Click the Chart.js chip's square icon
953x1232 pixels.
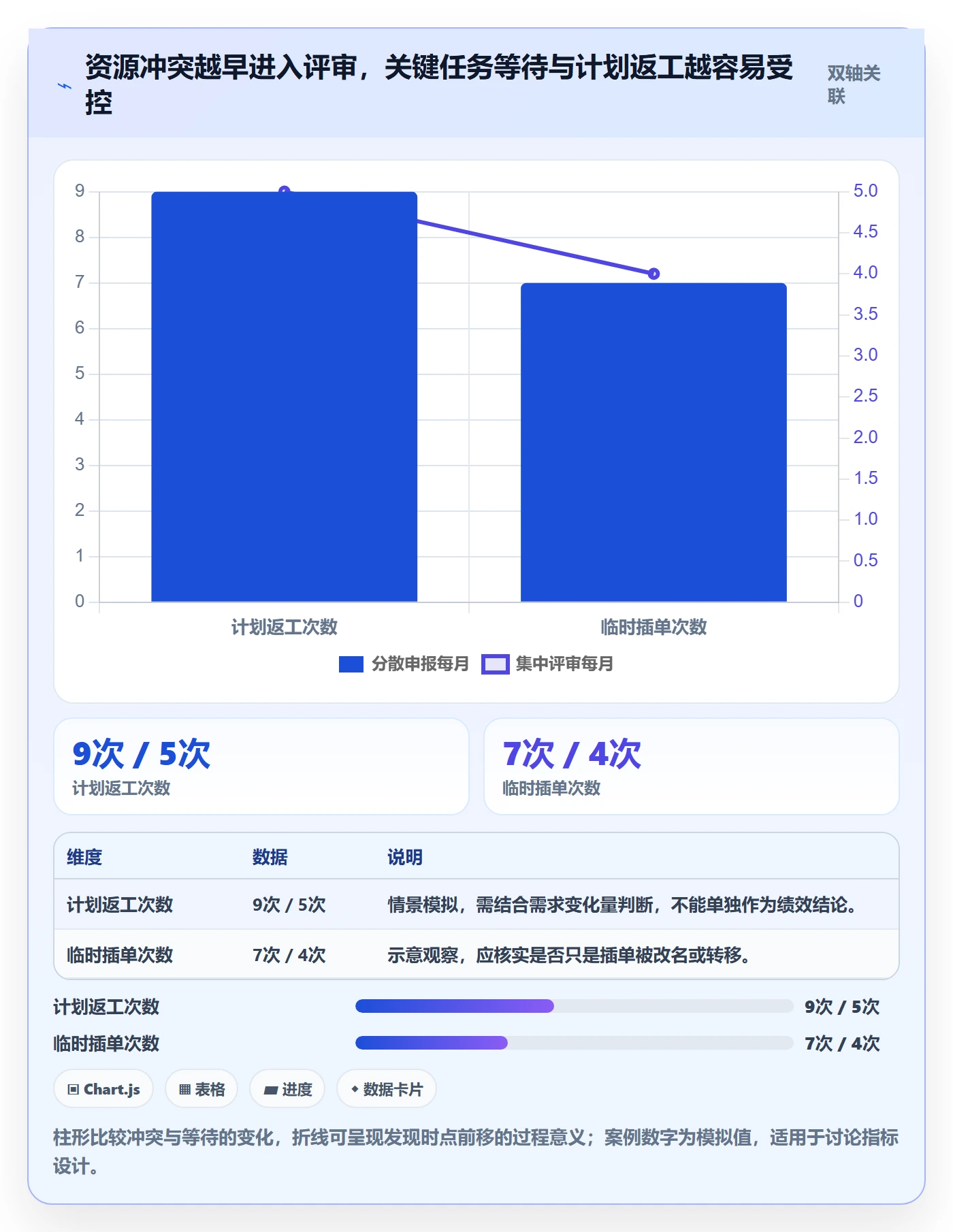(73, 1090)
